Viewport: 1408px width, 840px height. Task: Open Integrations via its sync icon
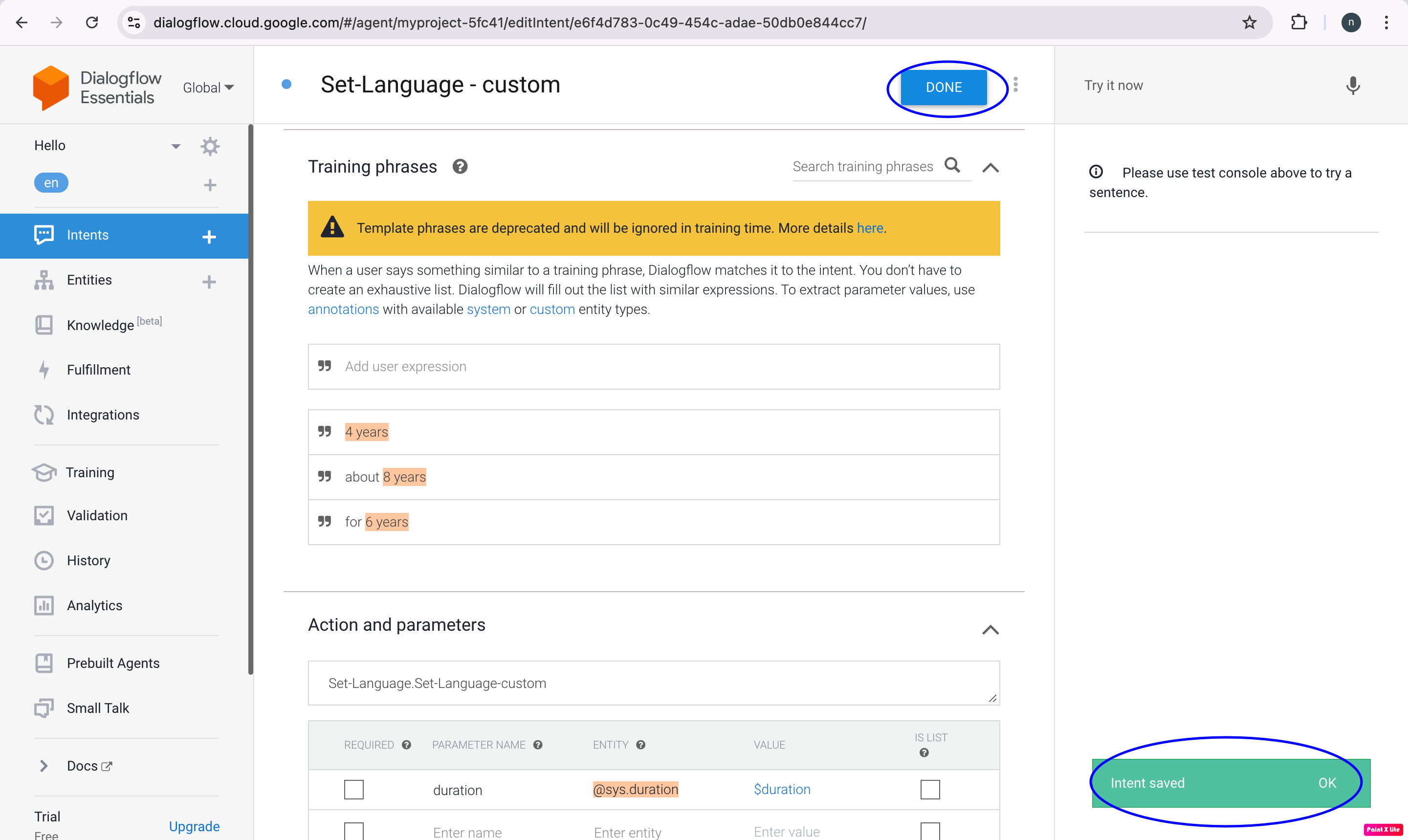point(44,414)
